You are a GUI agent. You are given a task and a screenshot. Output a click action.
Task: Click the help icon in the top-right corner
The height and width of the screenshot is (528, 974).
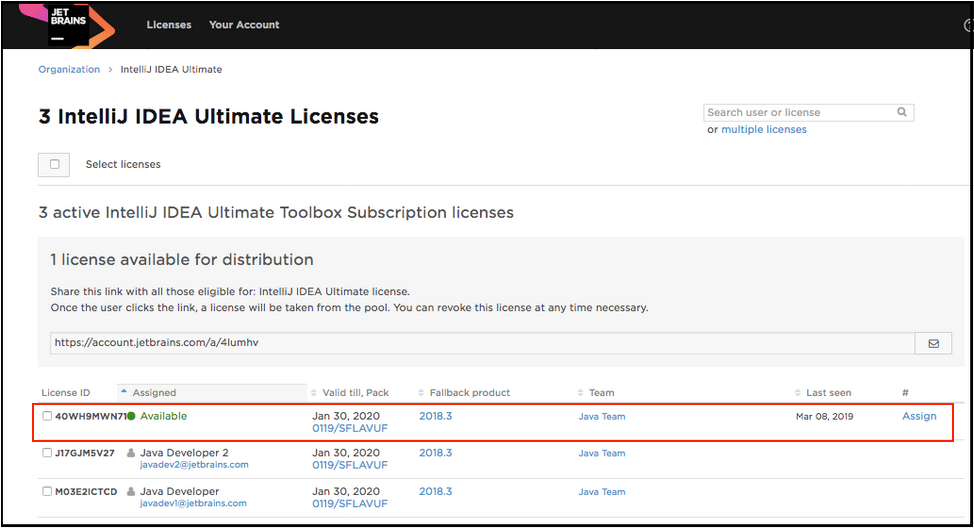[968, 26]
